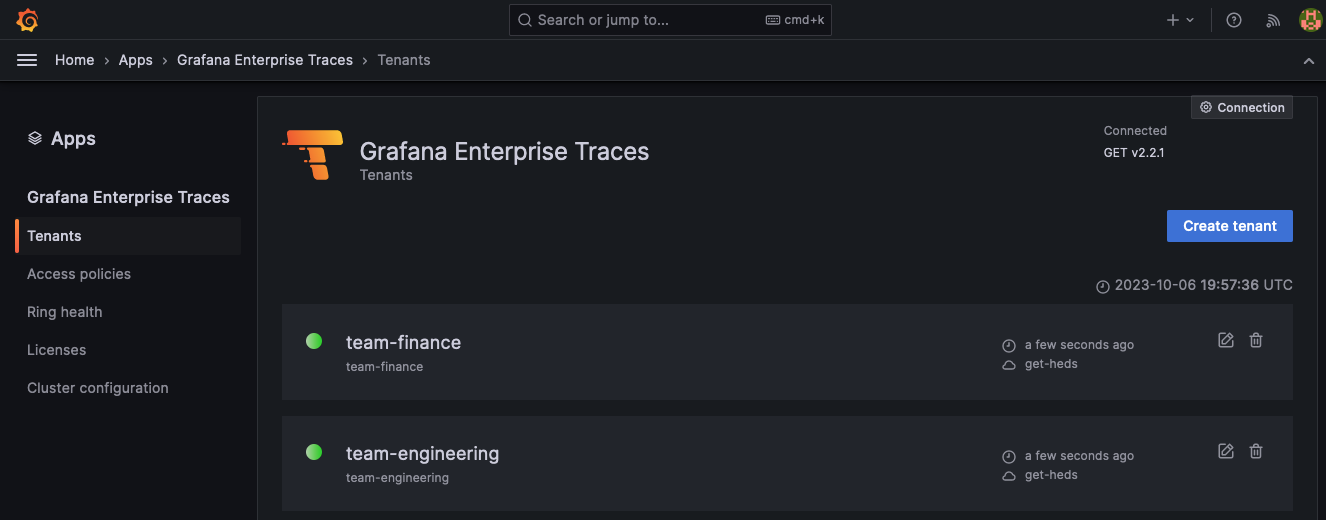Edit the team-finance tenant

pos(1226,340)
